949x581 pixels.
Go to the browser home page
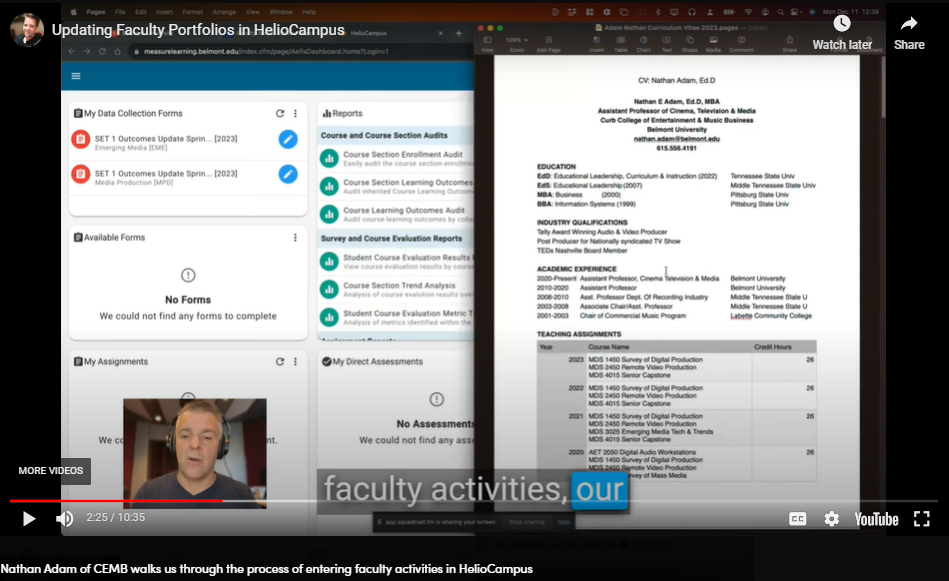coord(117,51)
